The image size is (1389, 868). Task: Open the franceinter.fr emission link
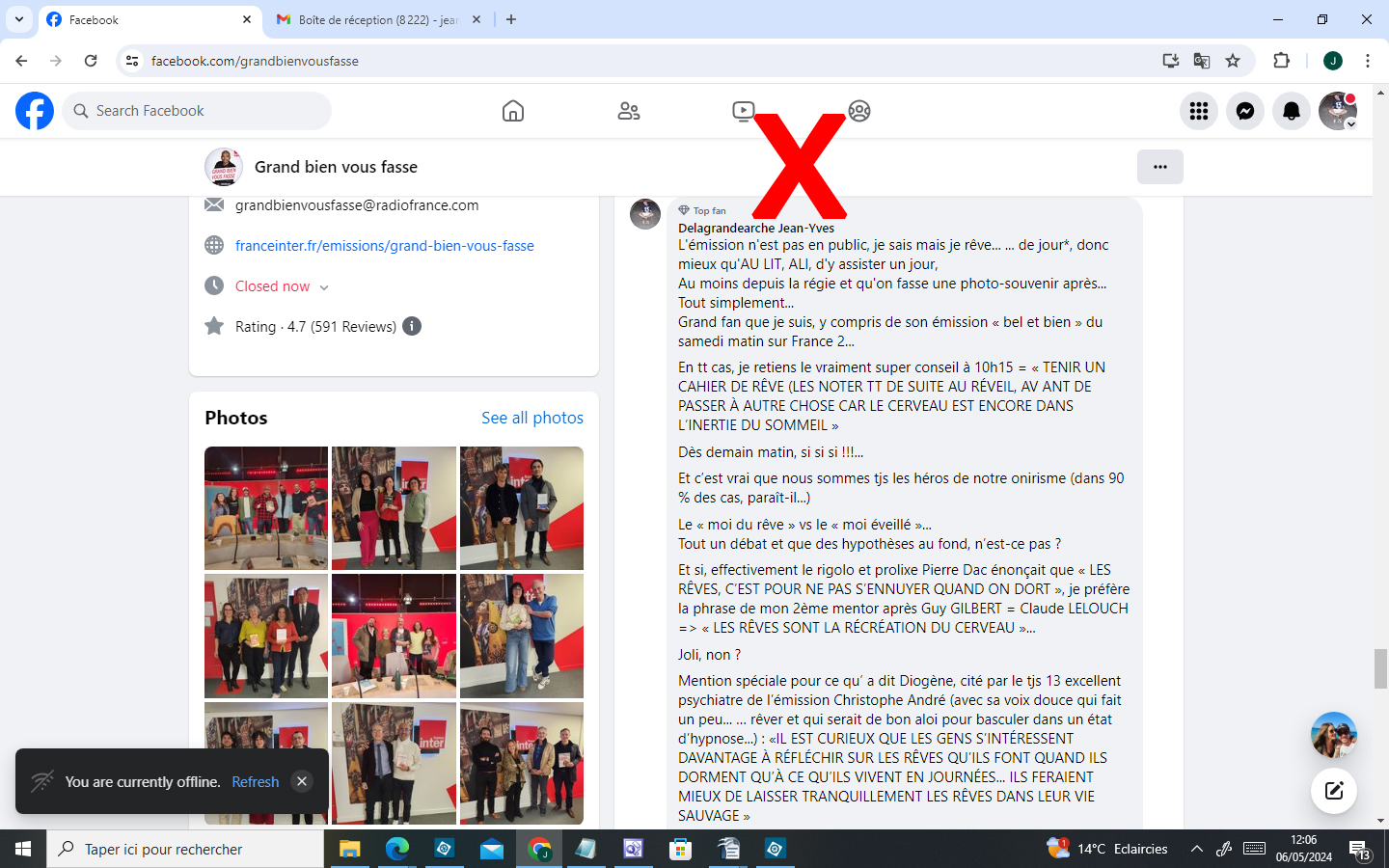click(x=385, y=246)
